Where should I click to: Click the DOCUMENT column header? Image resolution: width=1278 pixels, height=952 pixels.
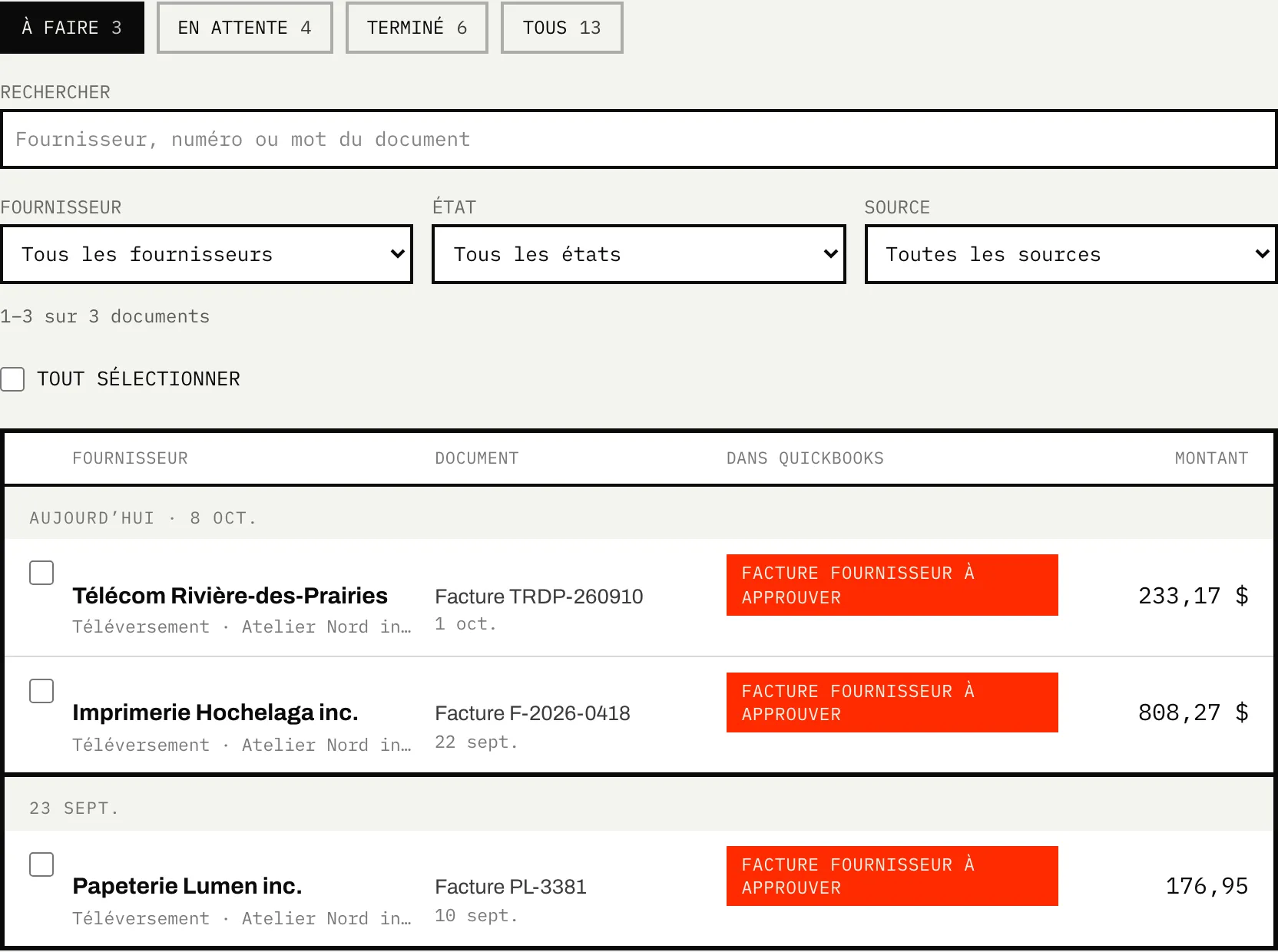(476, 458)
